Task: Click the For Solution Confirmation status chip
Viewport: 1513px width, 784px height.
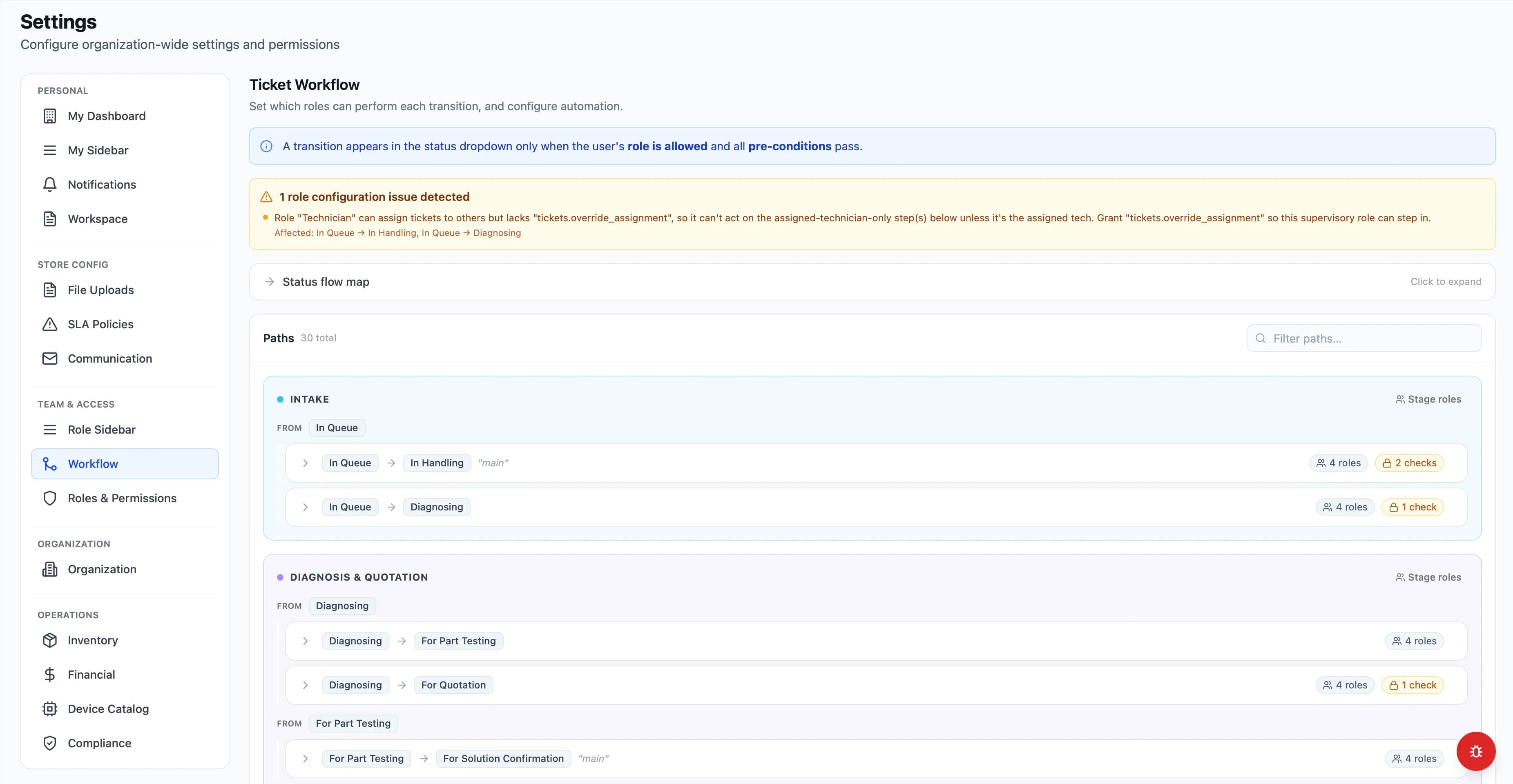Action: coord(503,759)
